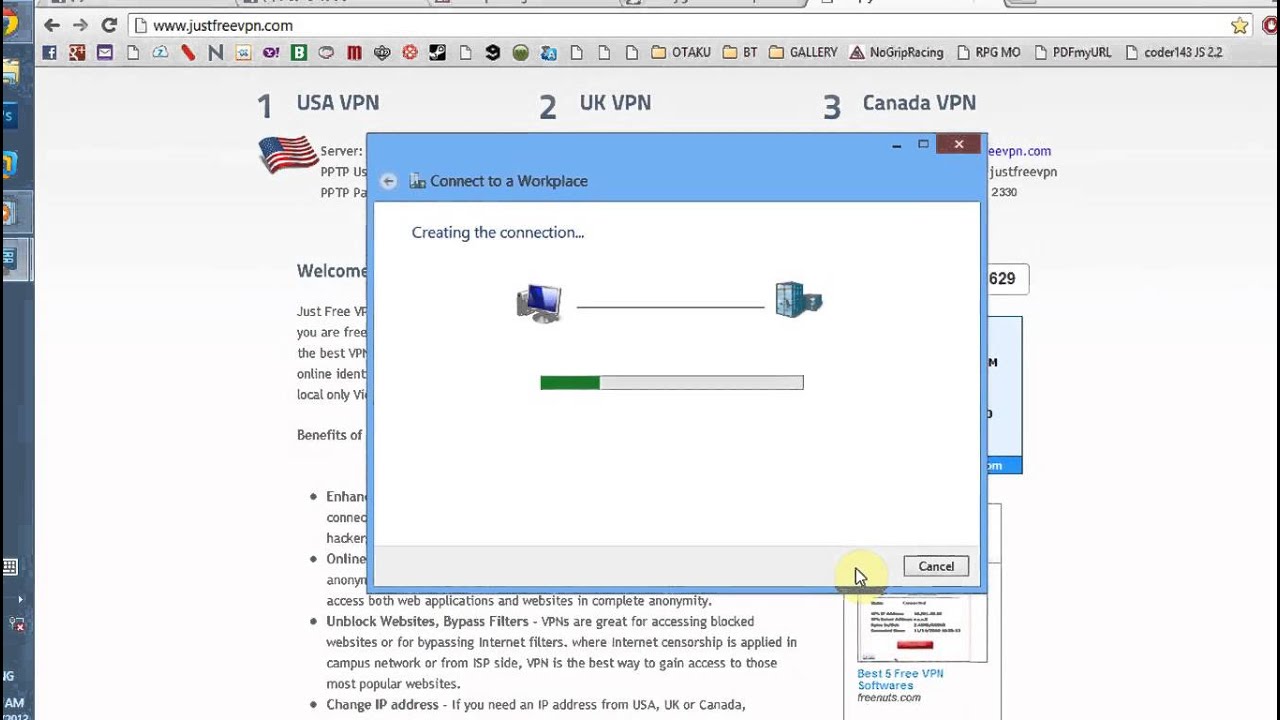Open the green B bookmark
The image size is (1280, 720).
[299, 52]
